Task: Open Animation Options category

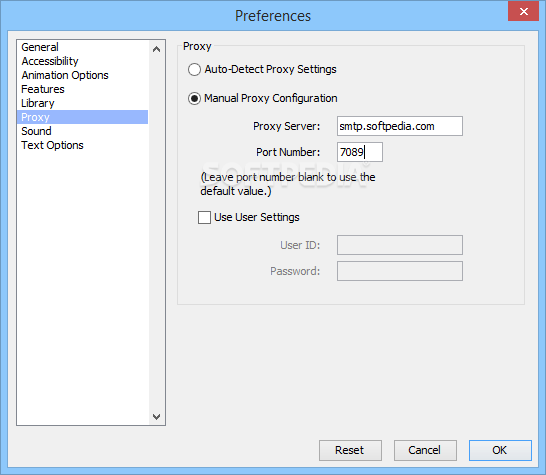Action: tap(83, 75)
